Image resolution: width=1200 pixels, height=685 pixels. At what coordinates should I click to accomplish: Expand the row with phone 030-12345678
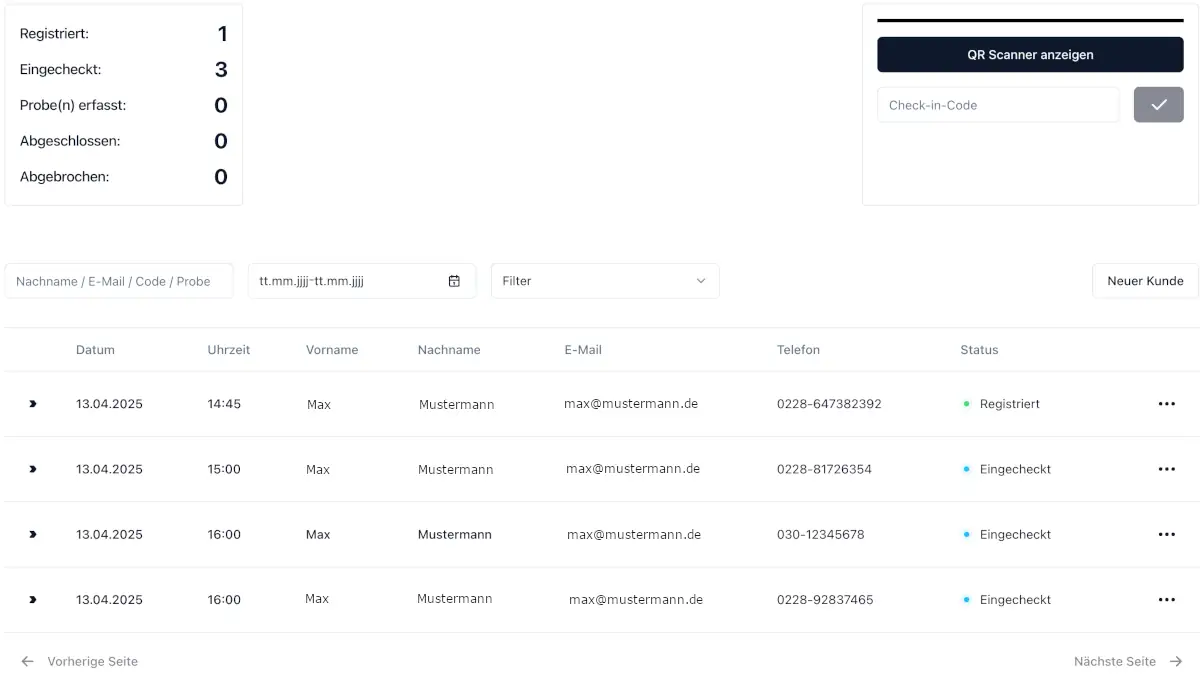[x=32, y=535]
